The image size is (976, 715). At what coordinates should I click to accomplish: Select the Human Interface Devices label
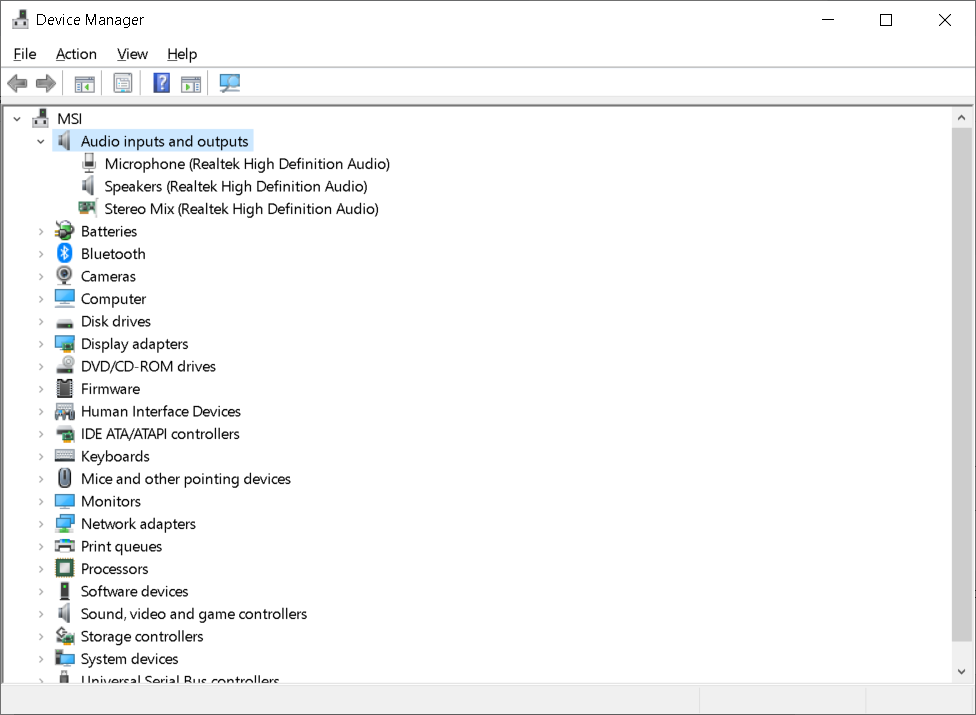pos(161,411)
